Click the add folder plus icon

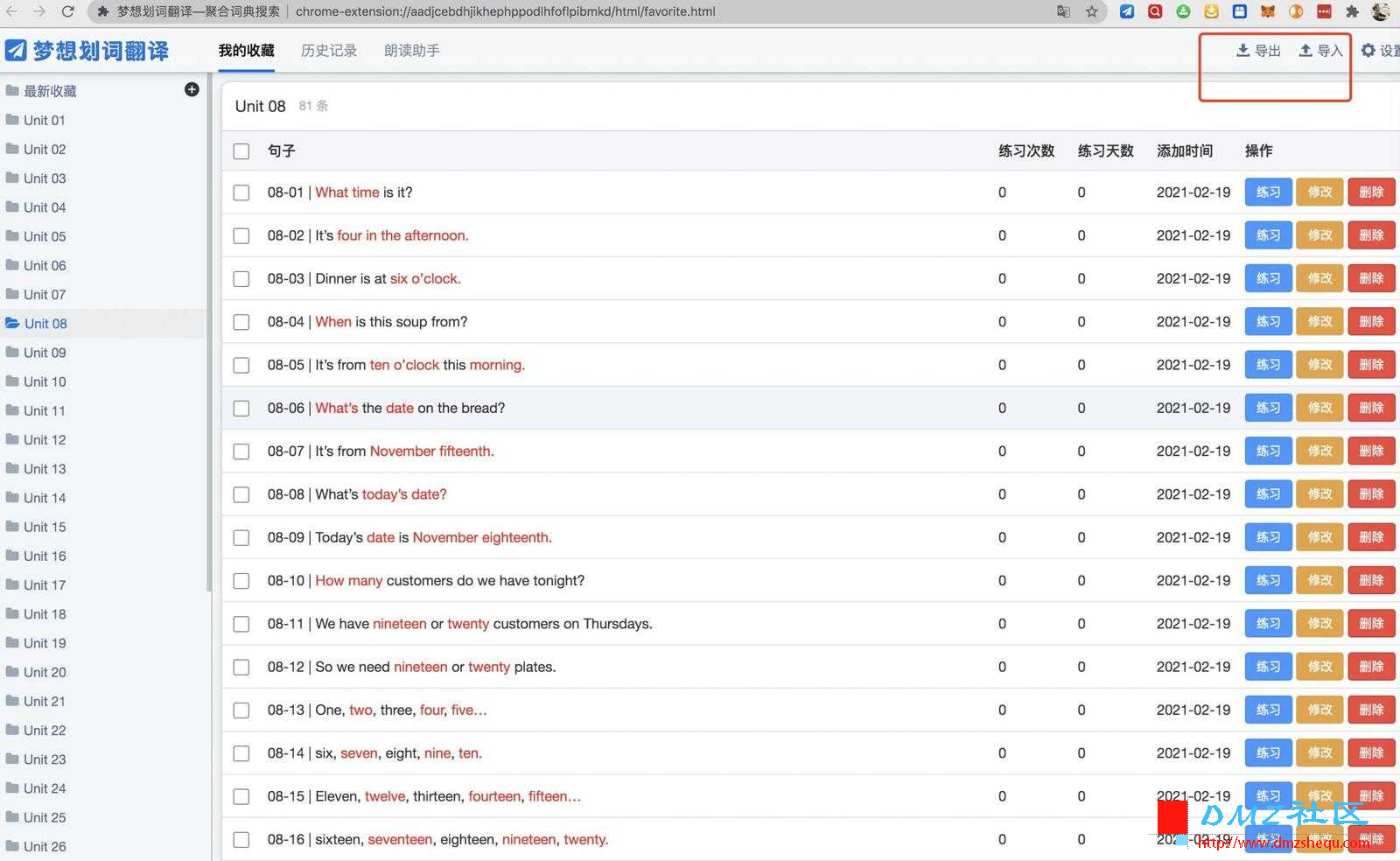tap(192, 89)
